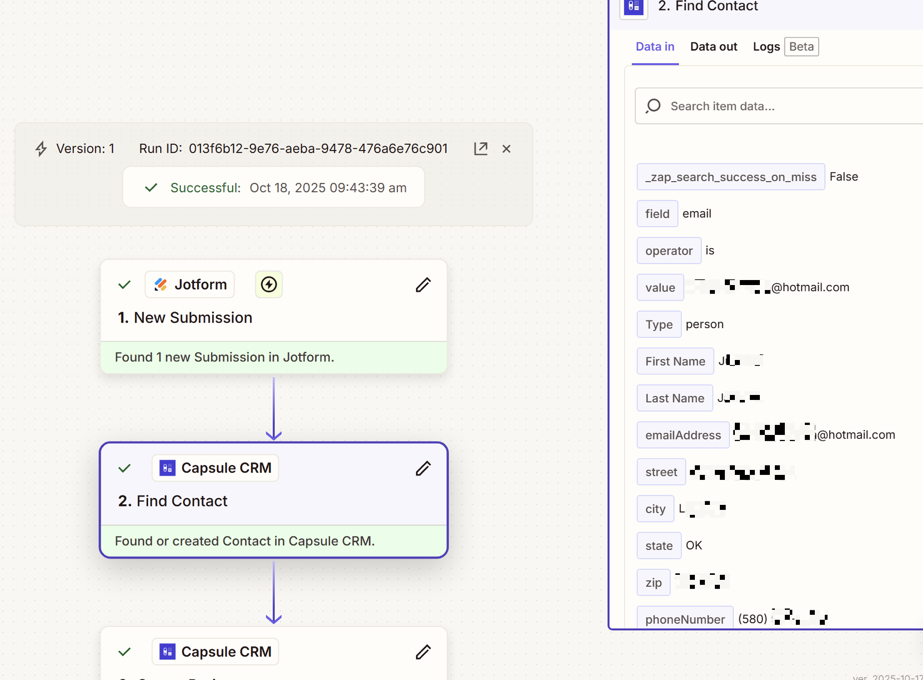The width and height of the screenshot is (923, 680).
Task: Open the Logs Beta tab
Action: 785,47
